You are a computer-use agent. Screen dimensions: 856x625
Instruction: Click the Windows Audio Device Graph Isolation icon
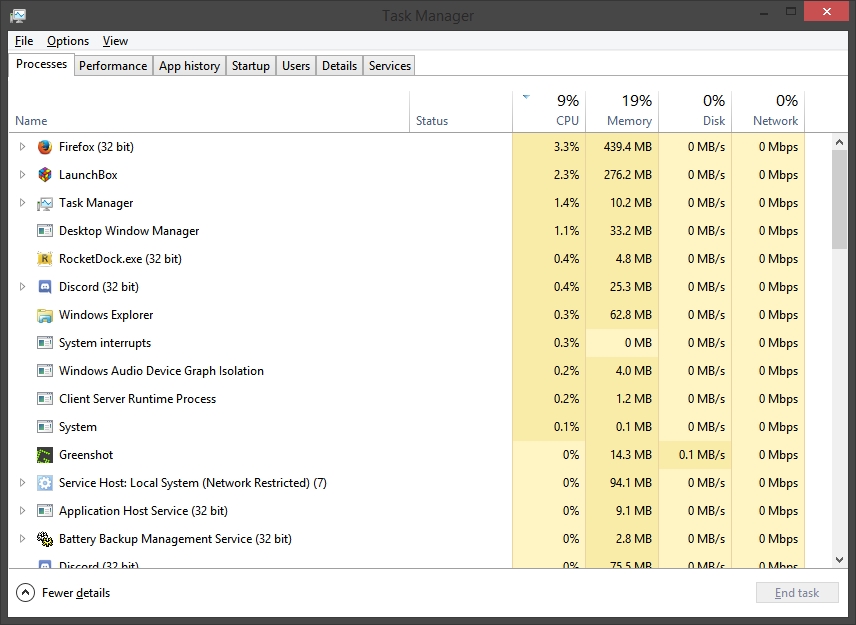(x=45, y=371)
